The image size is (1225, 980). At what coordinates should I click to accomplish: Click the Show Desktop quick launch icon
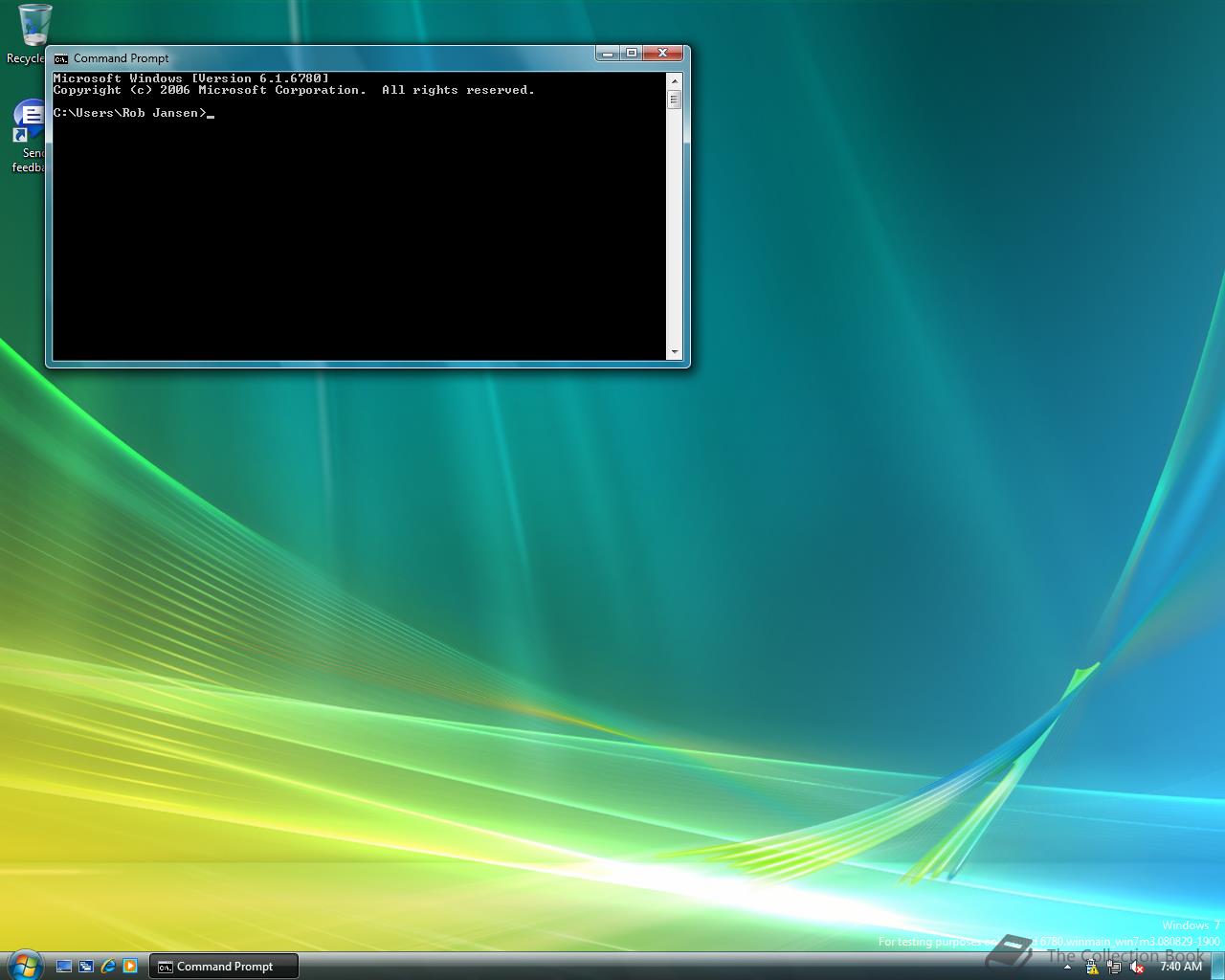(64, 967)
